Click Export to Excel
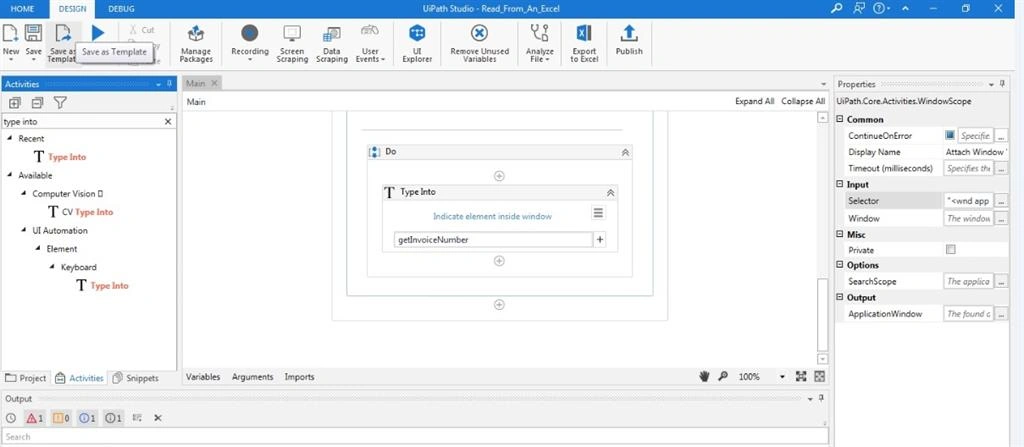The image size is (1024, 447). 584,43
